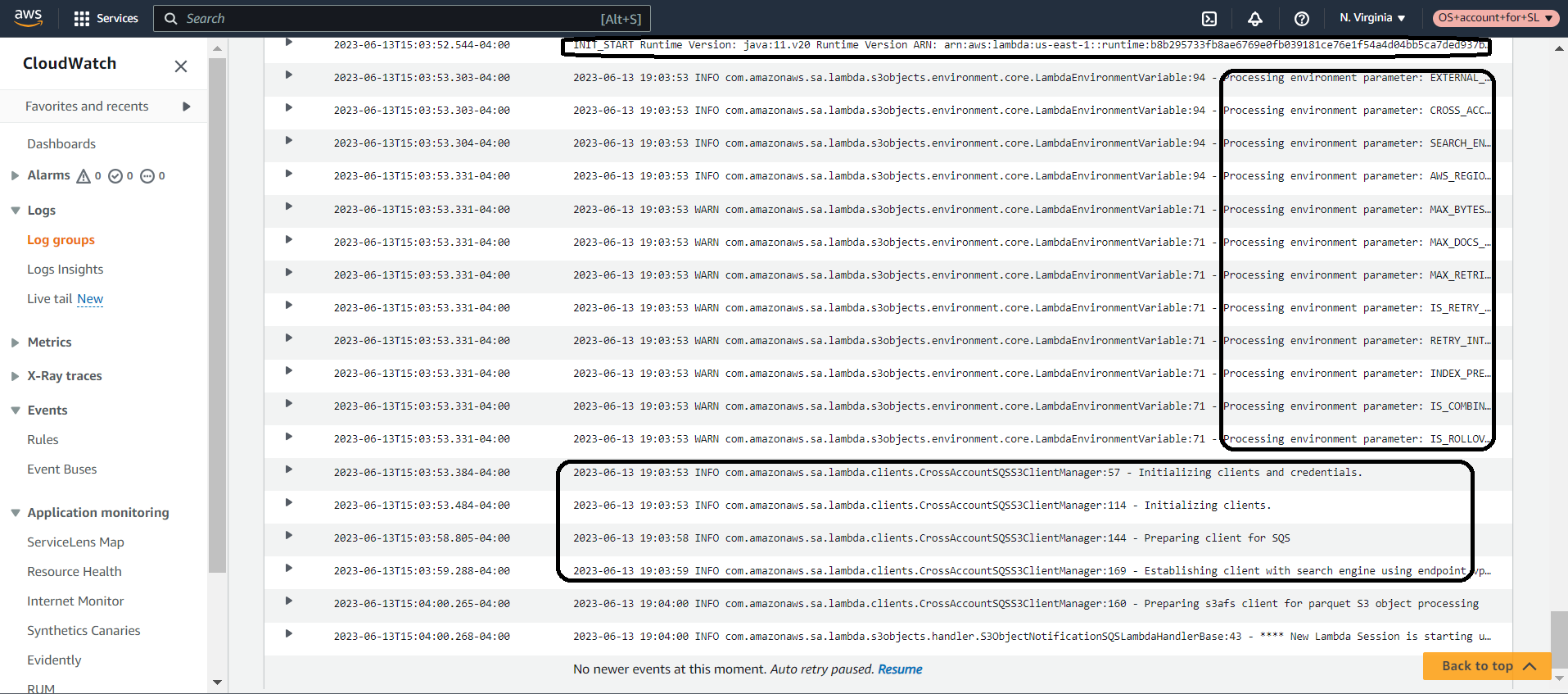Image resolution: width=1568 pixels, height=694 pixels.
Task: Expand the INIT_START log event row
Action: pyautogui.click(x=288, y=42)
